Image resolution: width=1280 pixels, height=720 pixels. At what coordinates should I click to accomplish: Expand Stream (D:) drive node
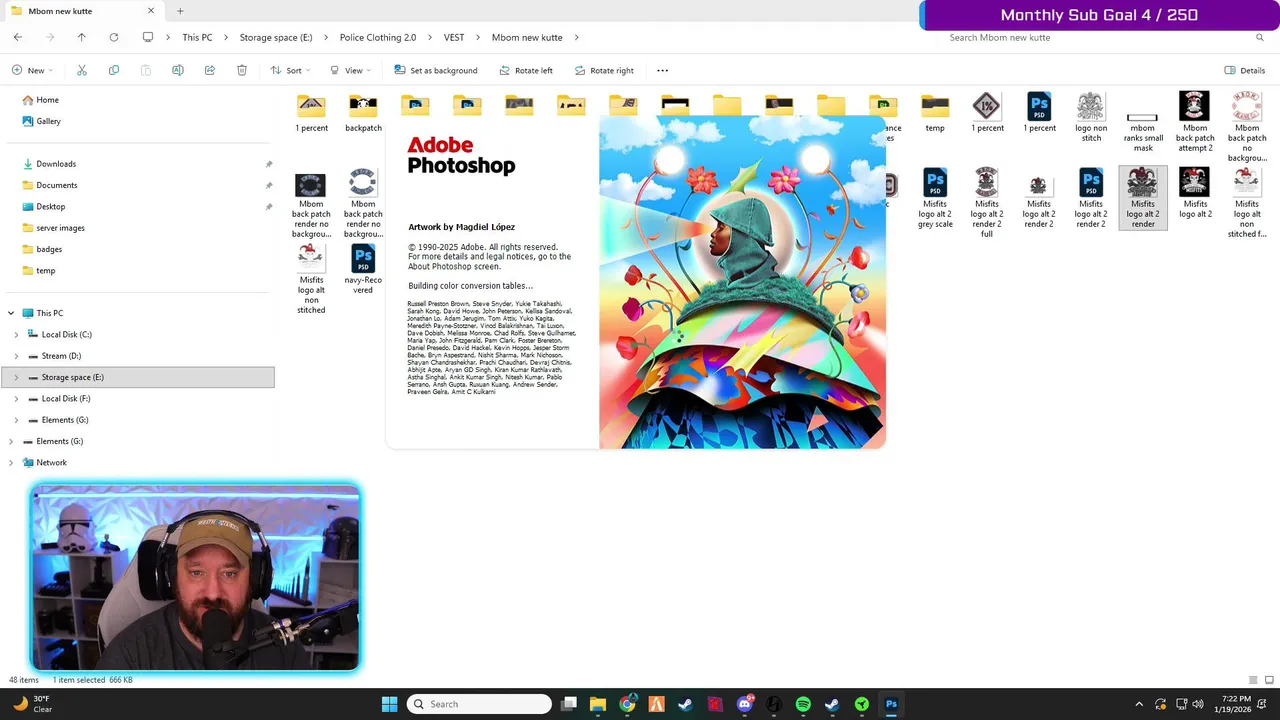pyautogui.click(x=16, y=356)
